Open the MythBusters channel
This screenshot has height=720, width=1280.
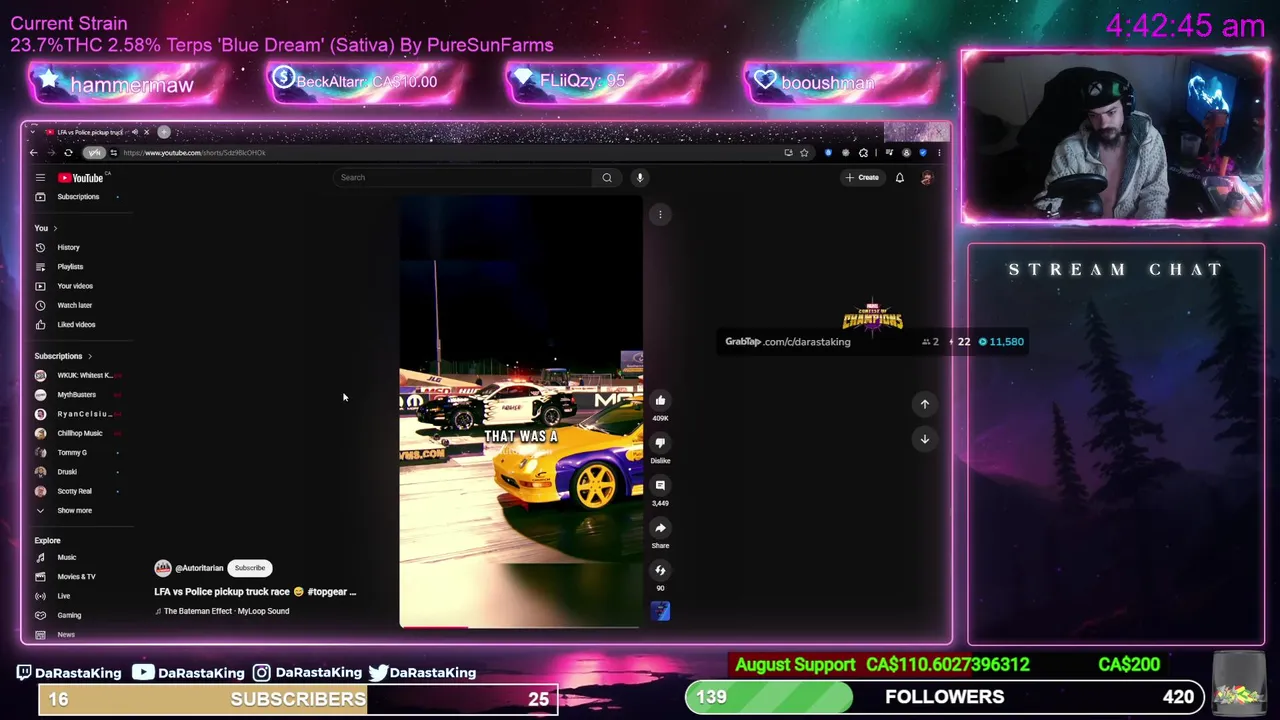(78, 395)
